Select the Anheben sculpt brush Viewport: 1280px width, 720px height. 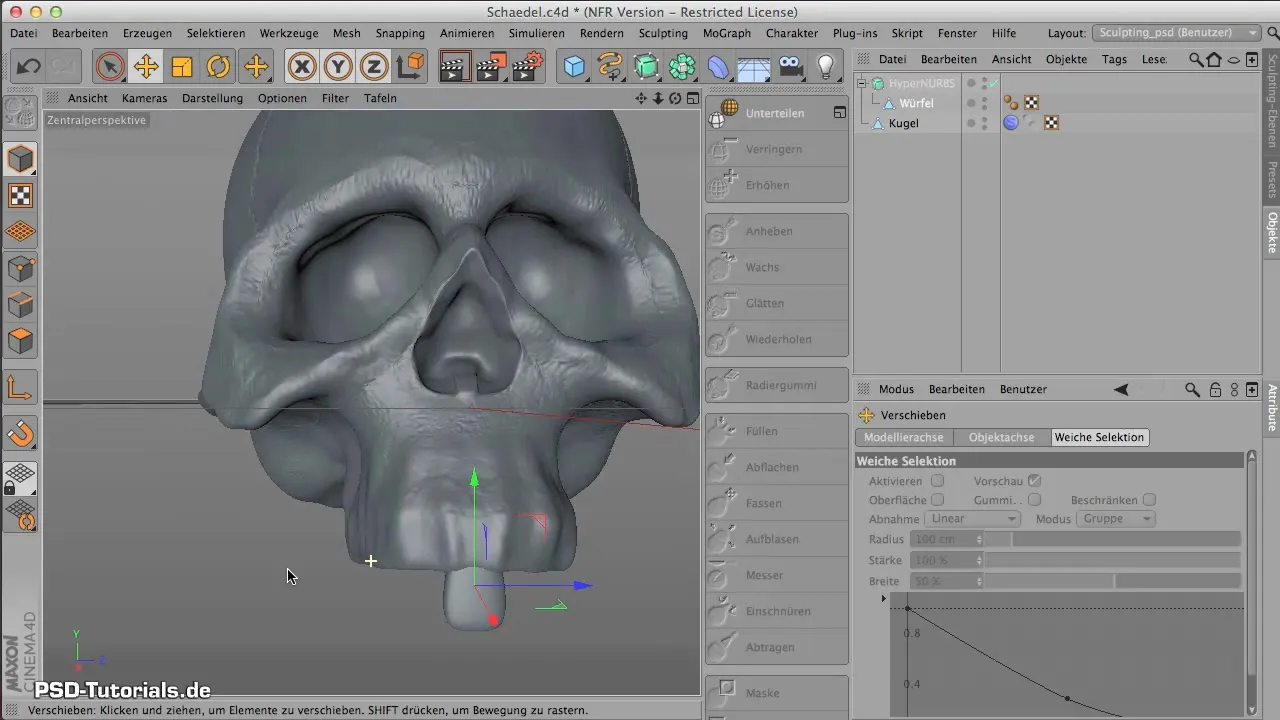click(x=777, y=231)
